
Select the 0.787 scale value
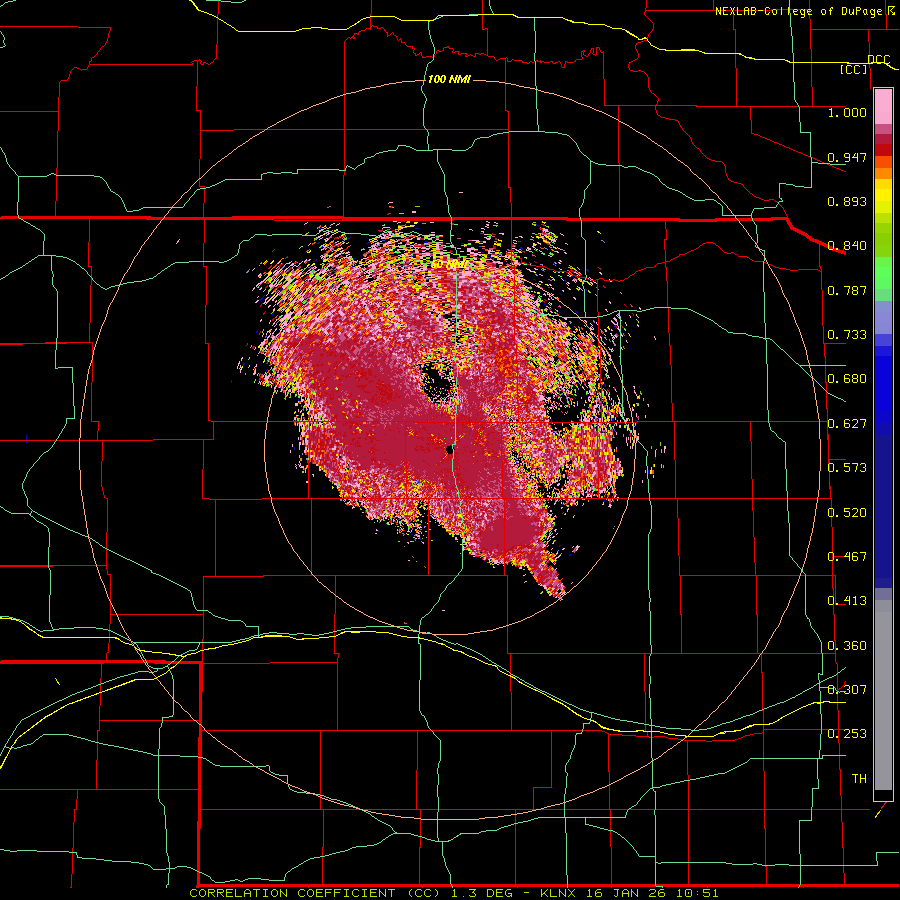tap(847, 290)
